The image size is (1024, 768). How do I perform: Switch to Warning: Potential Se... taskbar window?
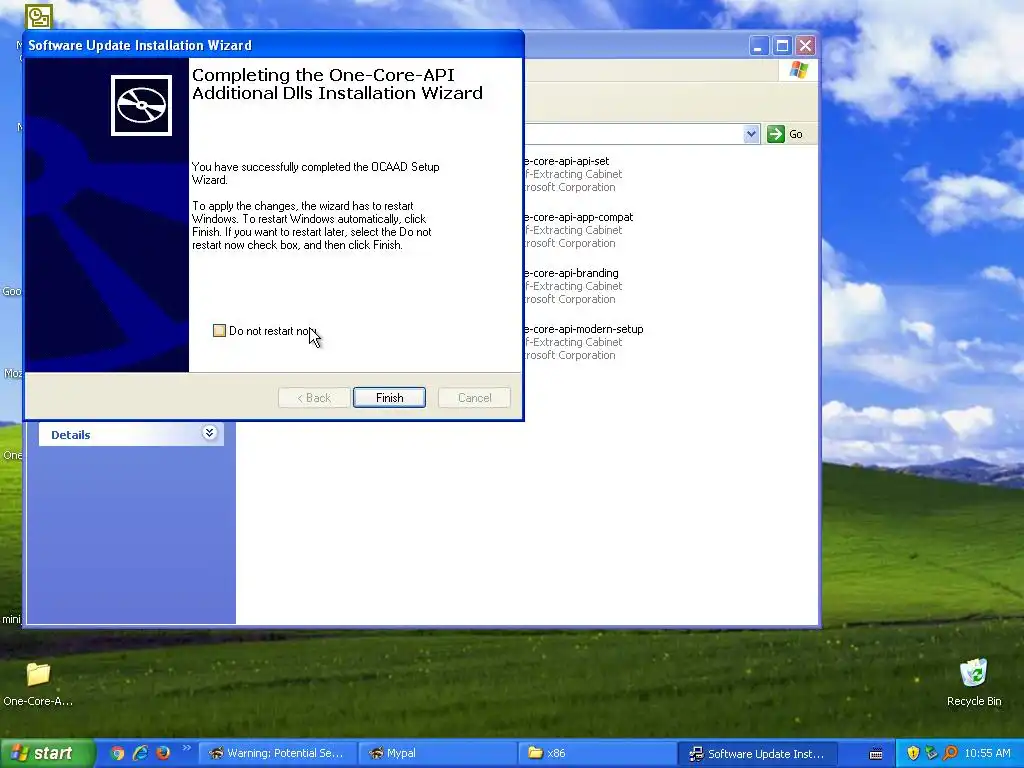point(277,753)
